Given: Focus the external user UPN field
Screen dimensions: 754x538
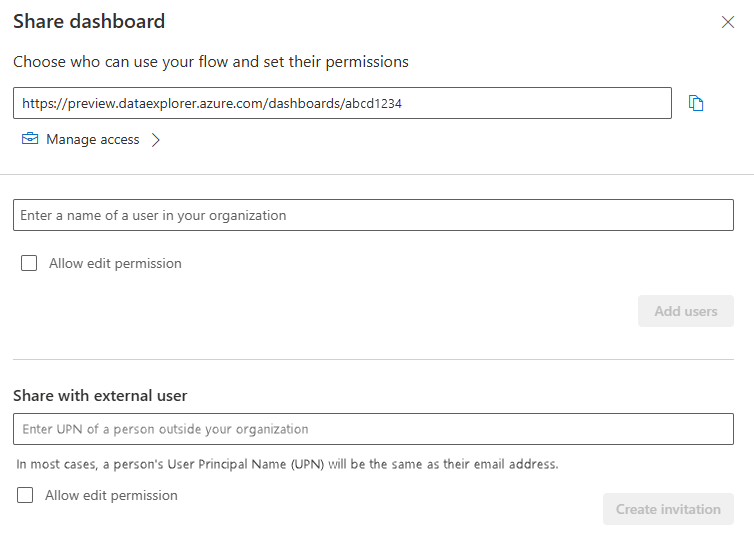Looking at the screenshot, I should click(x=373, y=429).
